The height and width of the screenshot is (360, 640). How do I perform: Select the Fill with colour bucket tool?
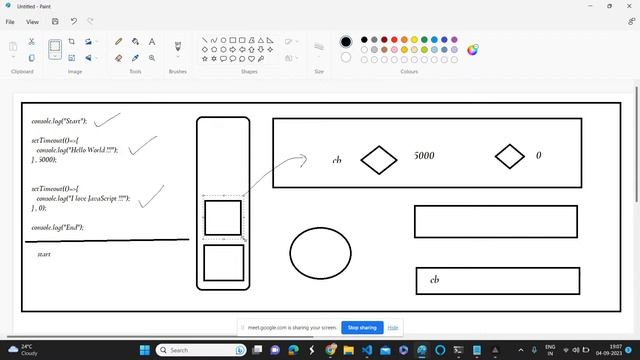pyautogui.click(x=135, y=42)
